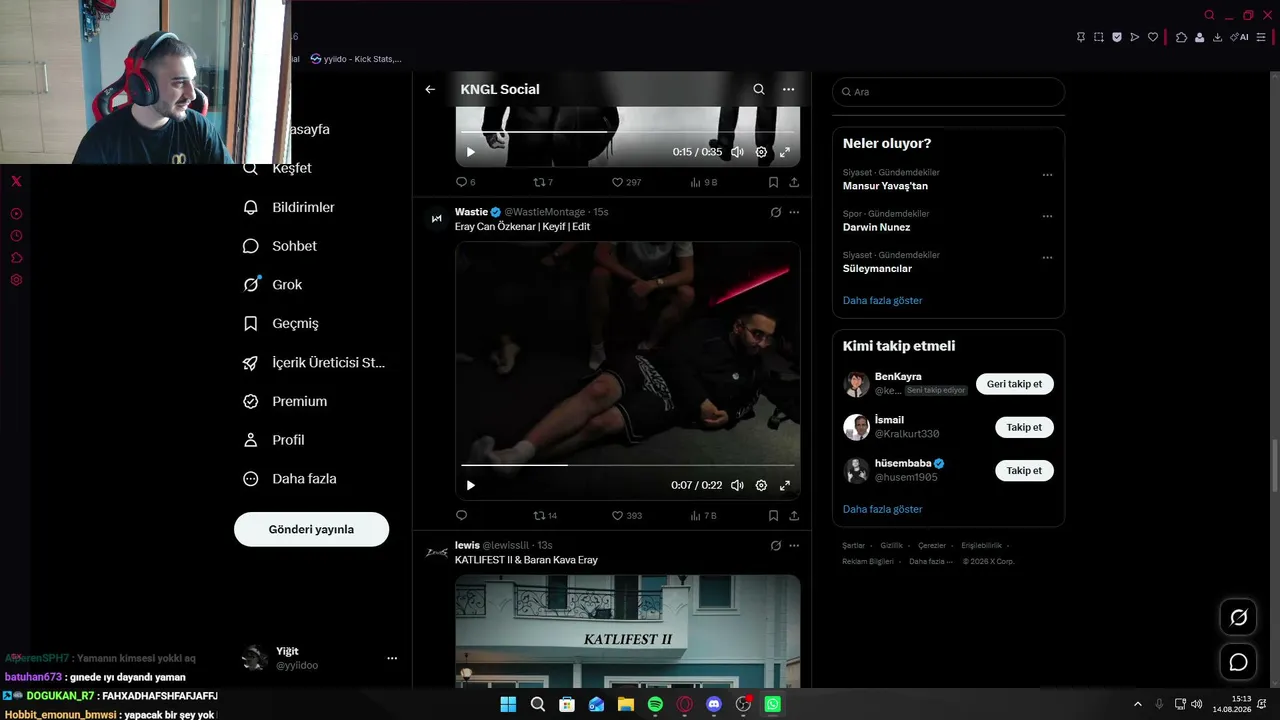The image size is (1280, 720).
Task: Reply to the Wastie post
Action: tap(461, 516)
